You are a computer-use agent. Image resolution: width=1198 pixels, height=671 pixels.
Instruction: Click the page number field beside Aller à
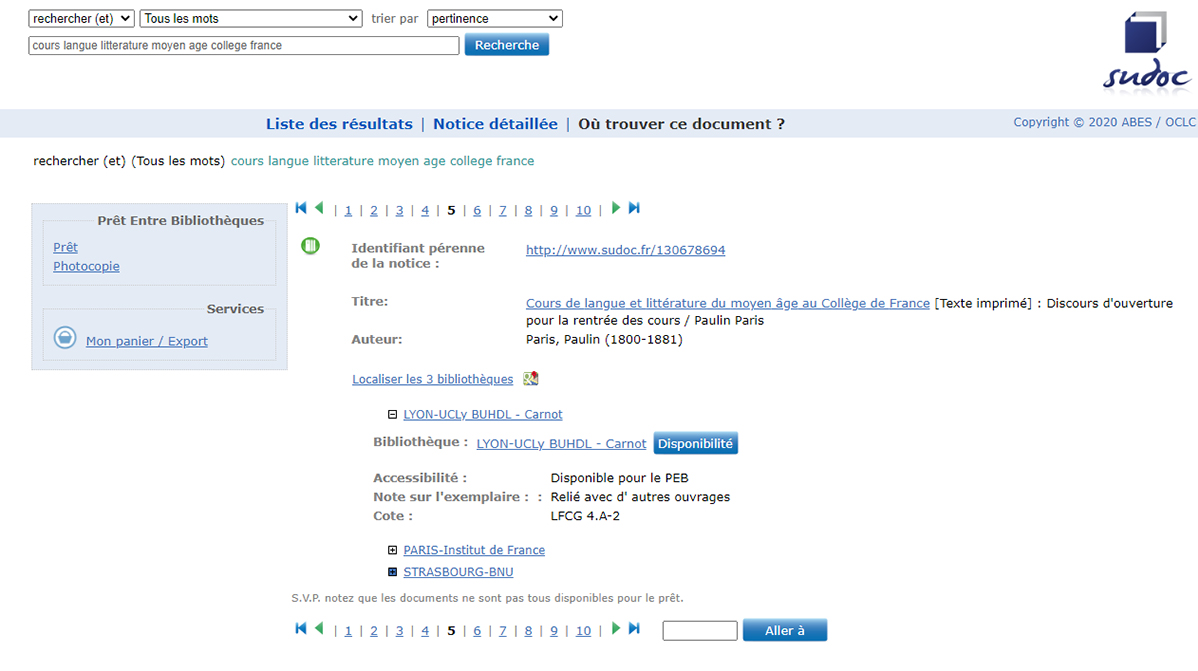pos(700,630)
